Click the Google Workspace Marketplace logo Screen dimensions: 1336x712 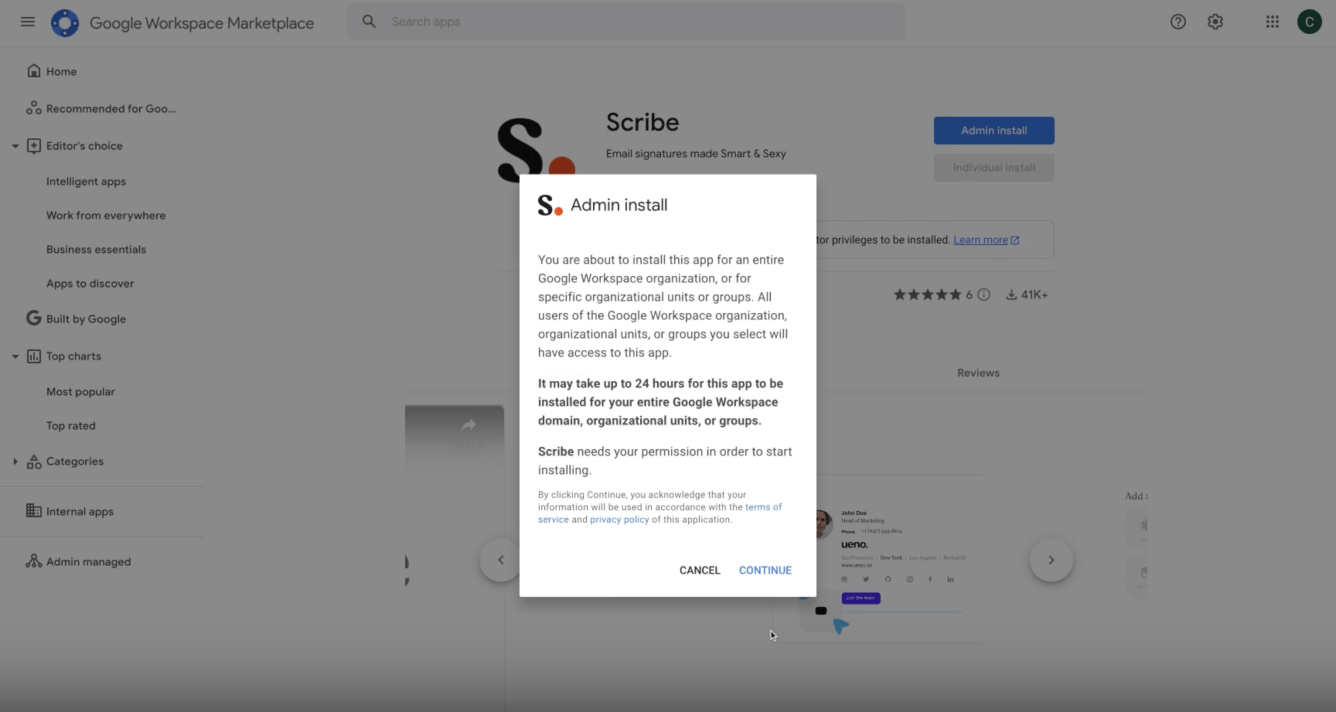click(x=65, y=23)
